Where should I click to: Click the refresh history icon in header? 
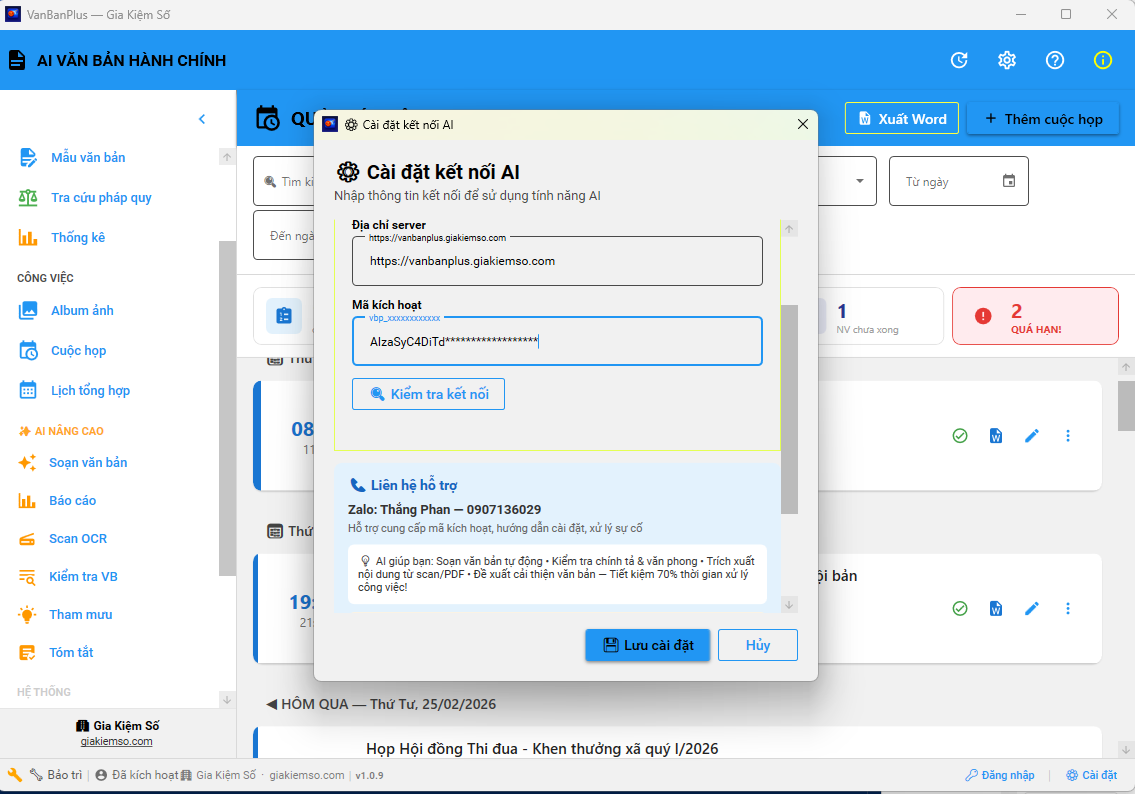point(959,60)
